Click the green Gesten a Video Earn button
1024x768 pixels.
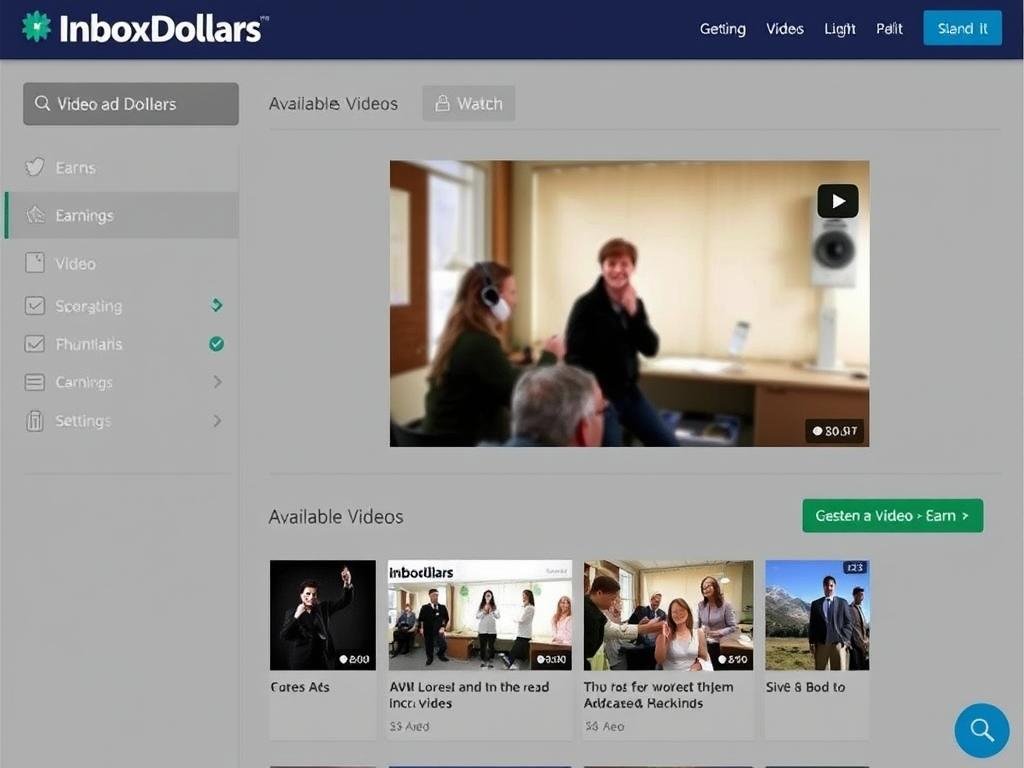pos(891,515)
